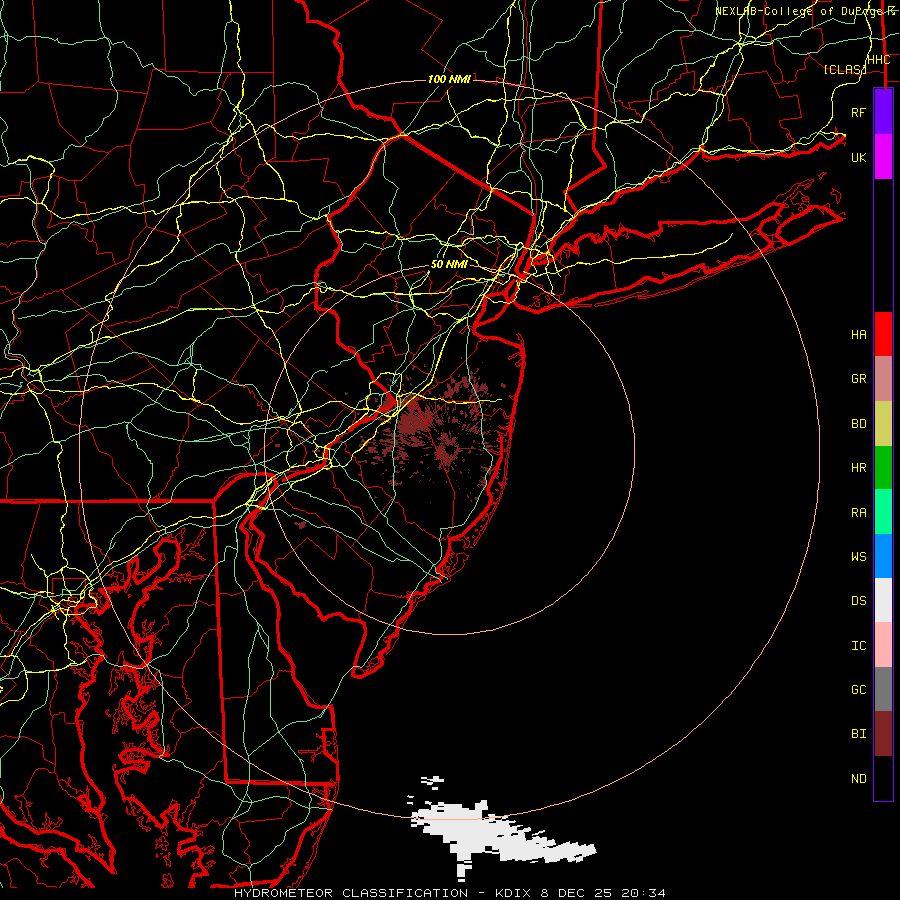Select the 'GR' legend label
Viewport: 900px width, 900px height.
pos(859,379)
